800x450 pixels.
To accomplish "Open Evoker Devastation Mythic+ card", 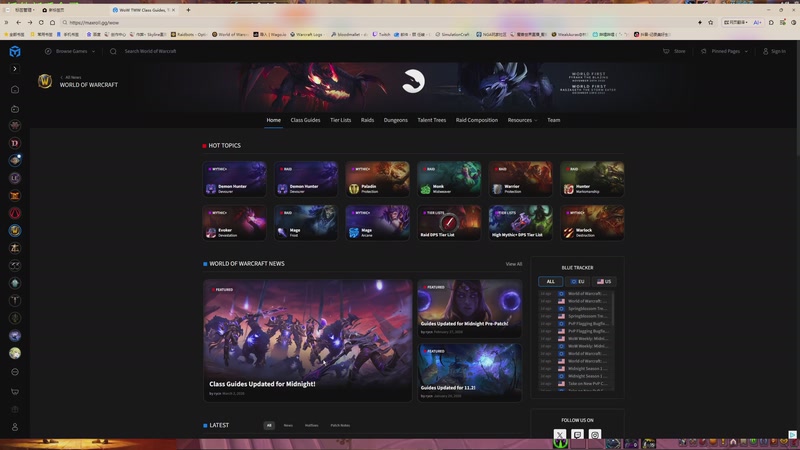I will coord(235,222).
